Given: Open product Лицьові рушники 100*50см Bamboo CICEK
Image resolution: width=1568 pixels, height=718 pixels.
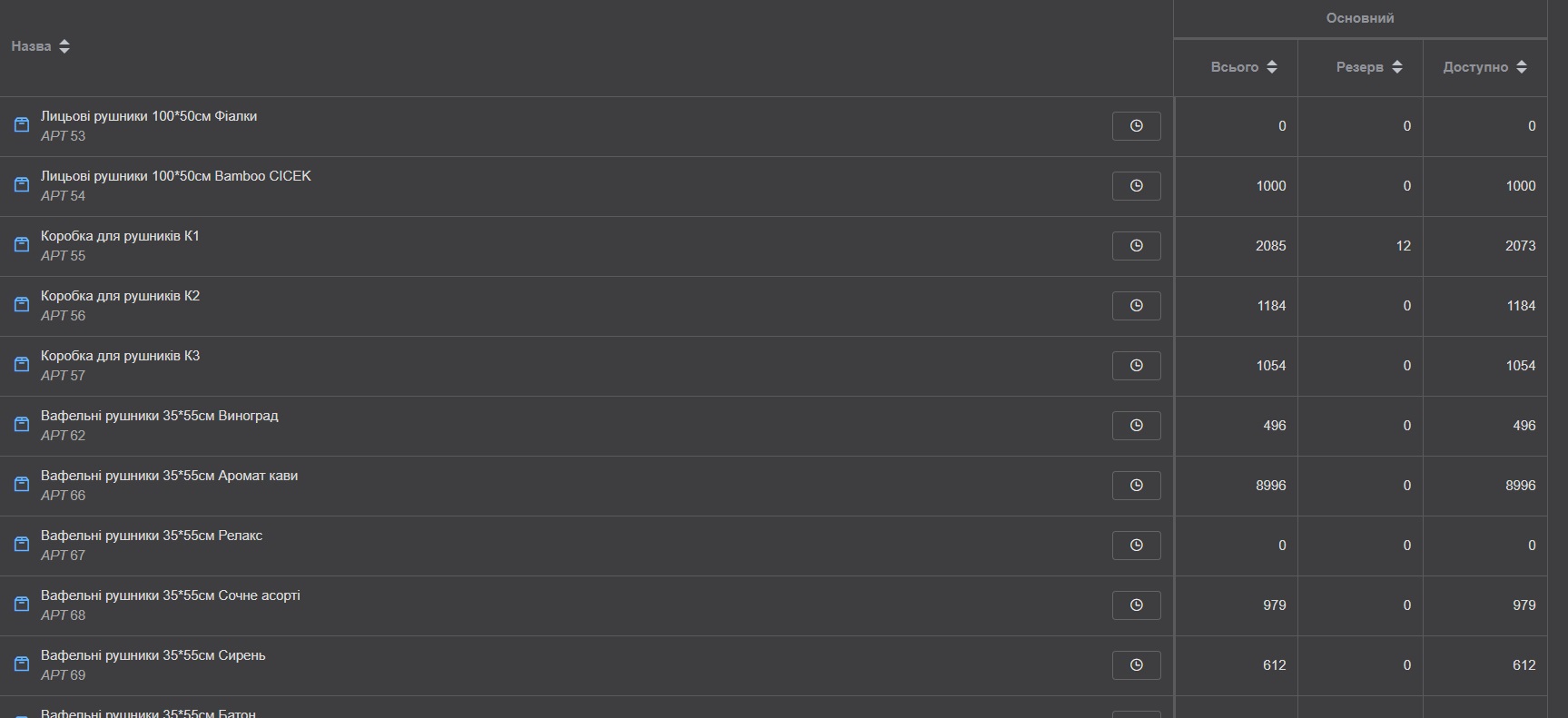Looking at the screenshot, I should tap(175, 176).
